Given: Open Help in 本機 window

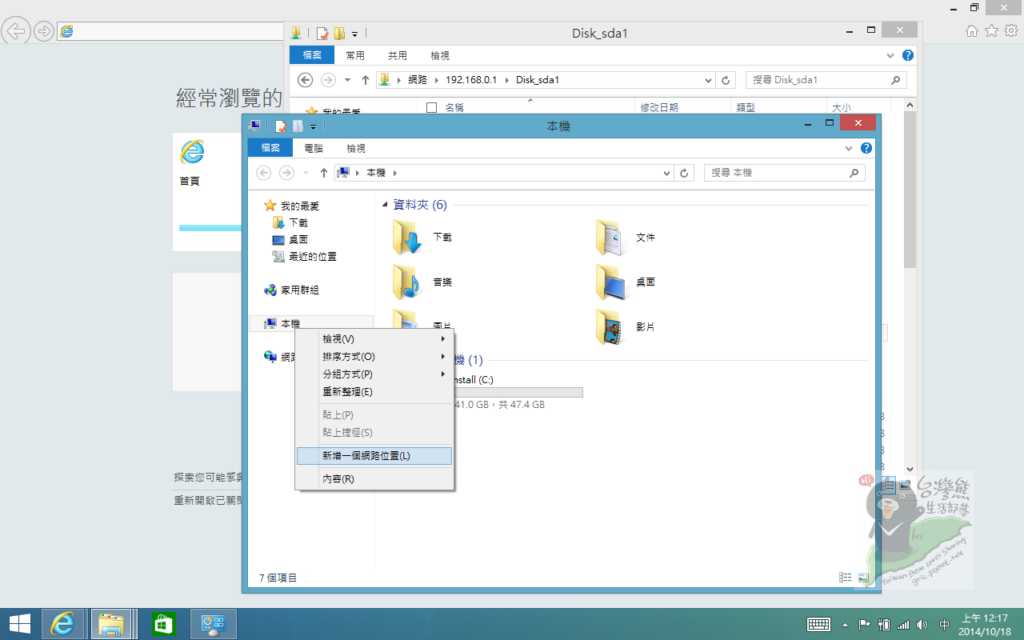Looking at the screenshot, I should pos(866,148).
